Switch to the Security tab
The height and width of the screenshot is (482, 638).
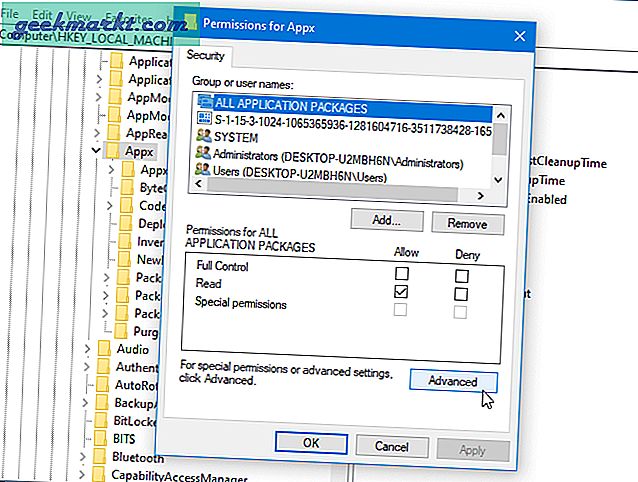[204, 57]
